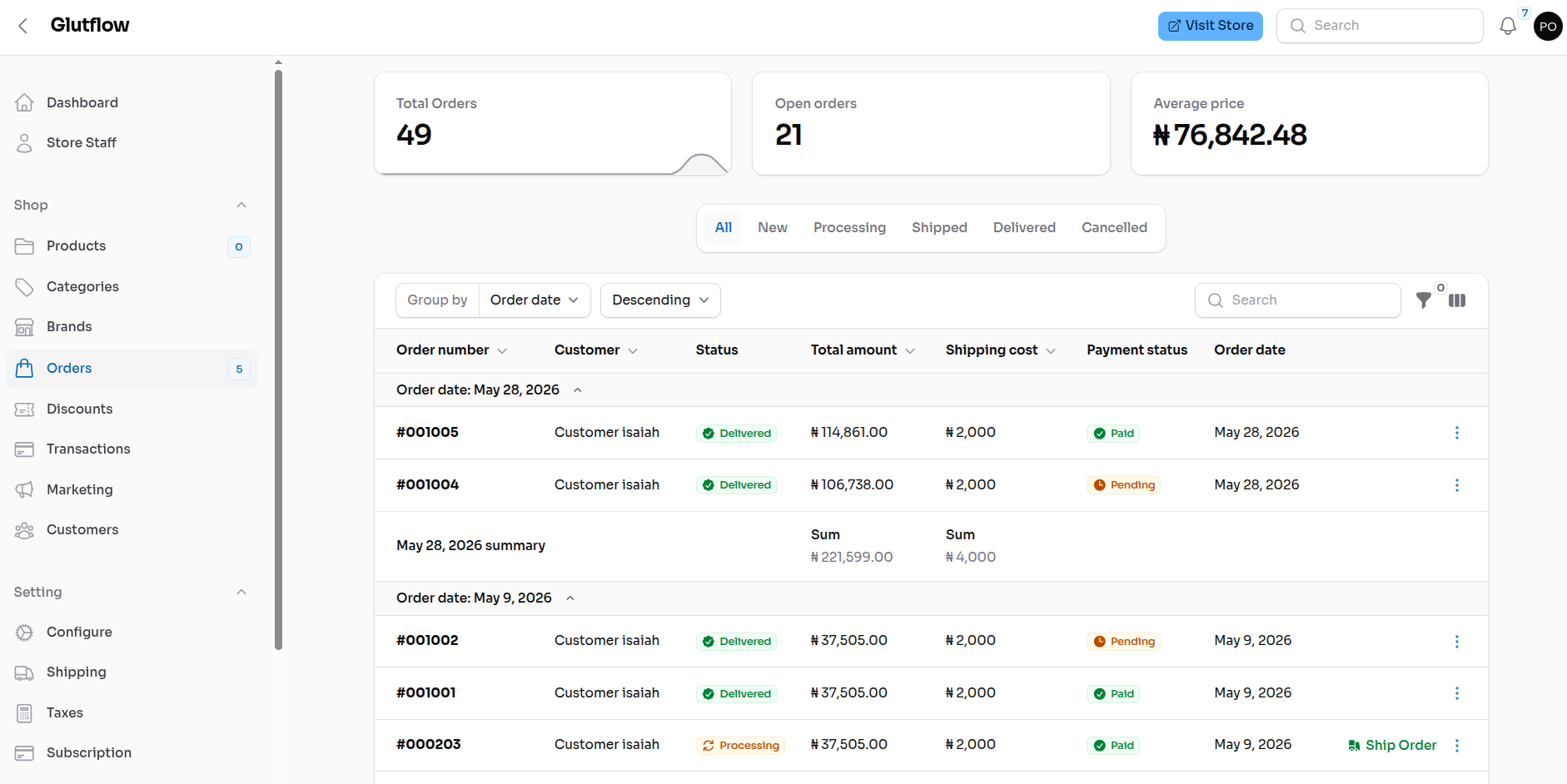Click Ship Order for order #000203
1567x784 pixels.
tap(1392, 746)
